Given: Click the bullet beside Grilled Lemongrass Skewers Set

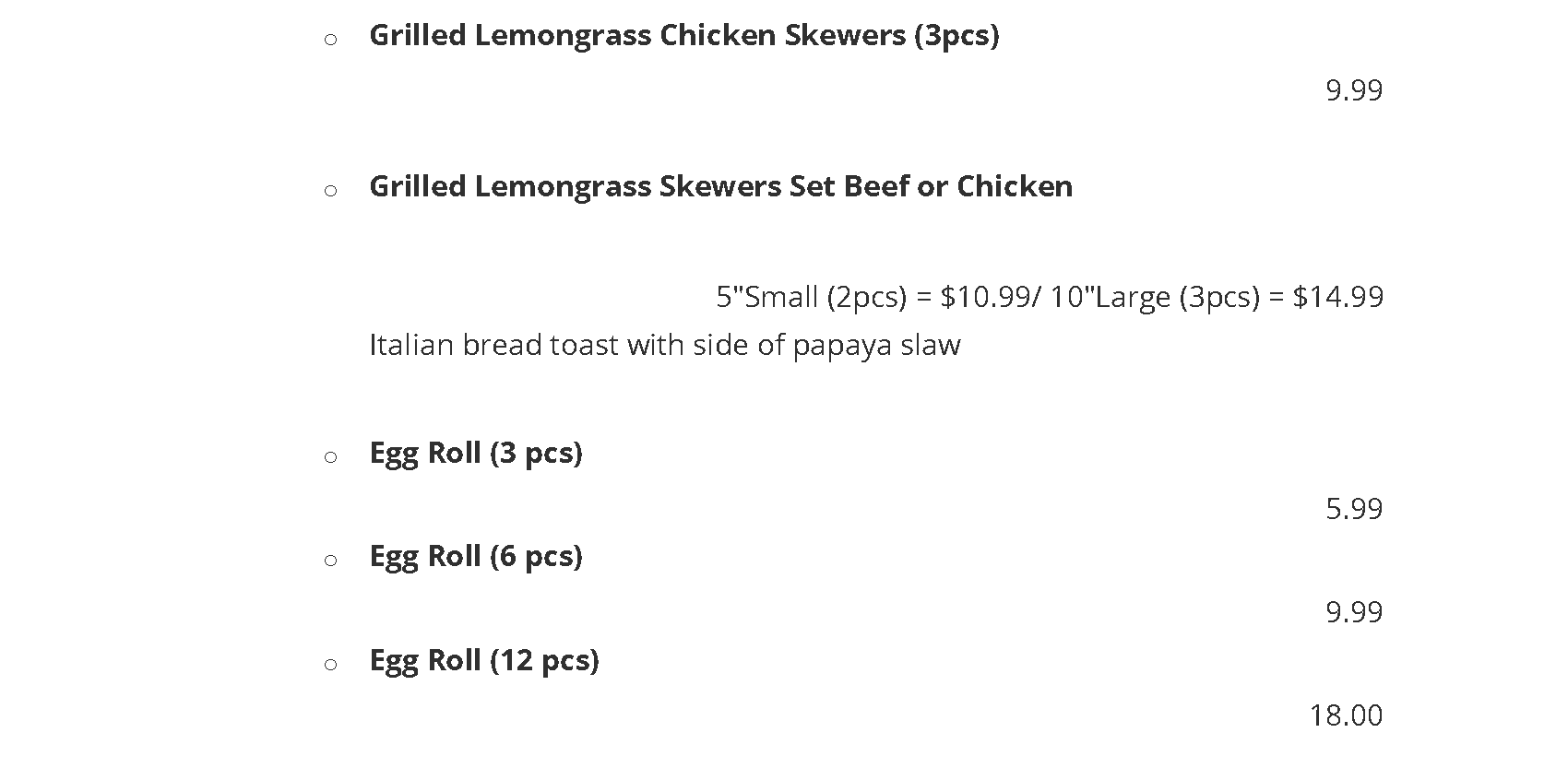Looking at the screenshot, I should coord(330,191).
